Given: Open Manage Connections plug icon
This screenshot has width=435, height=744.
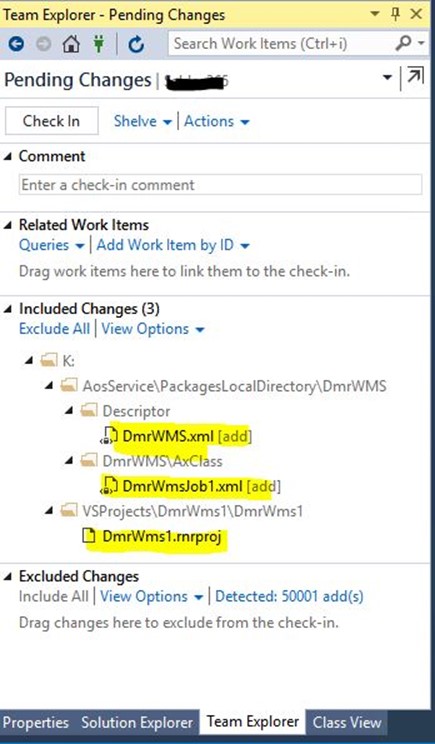Looking at the screenshot, I should click(99, 44).
